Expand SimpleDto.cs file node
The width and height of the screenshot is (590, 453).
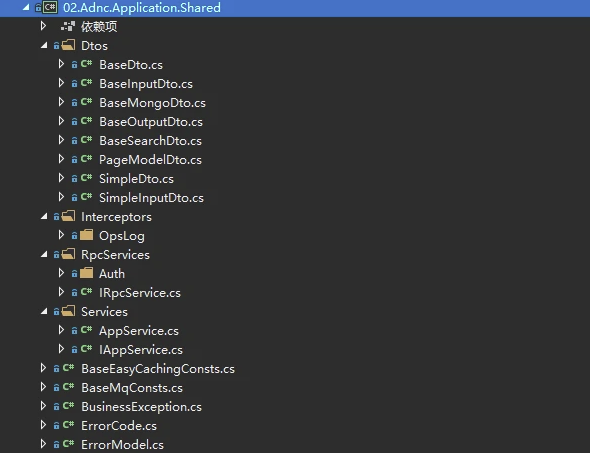[61, 178]
